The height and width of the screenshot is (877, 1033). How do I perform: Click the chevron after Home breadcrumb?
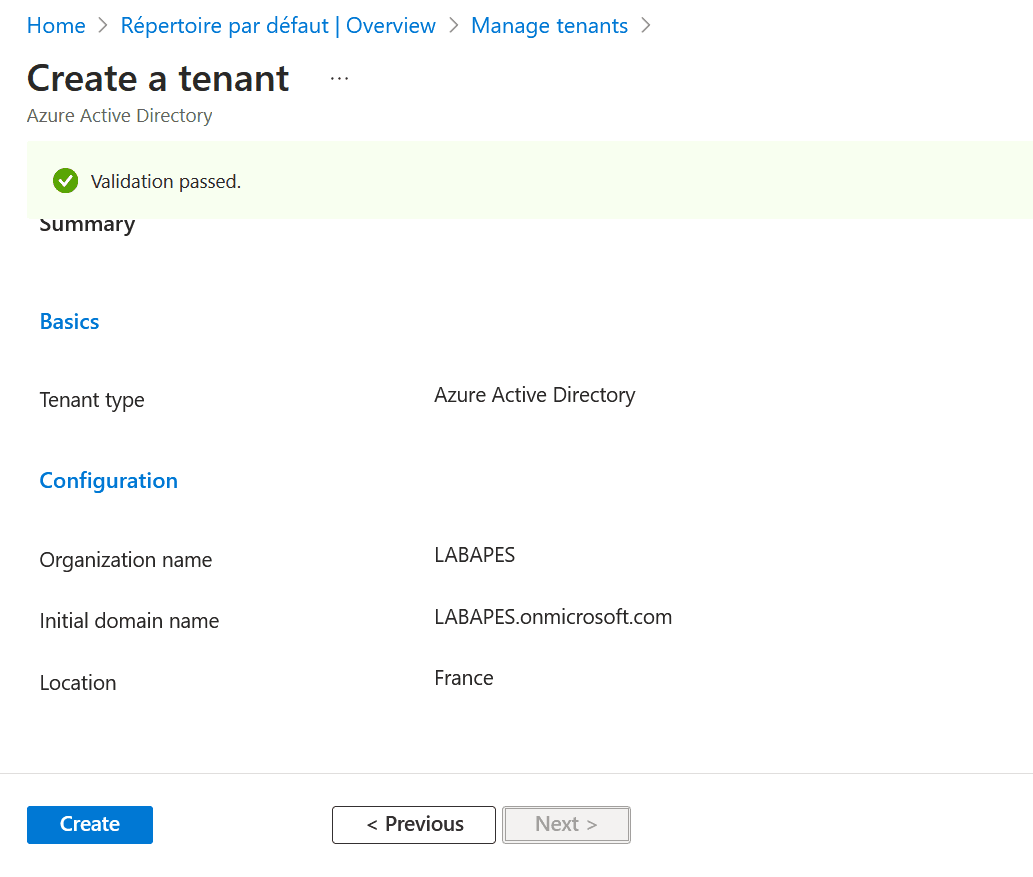(103, 26)
